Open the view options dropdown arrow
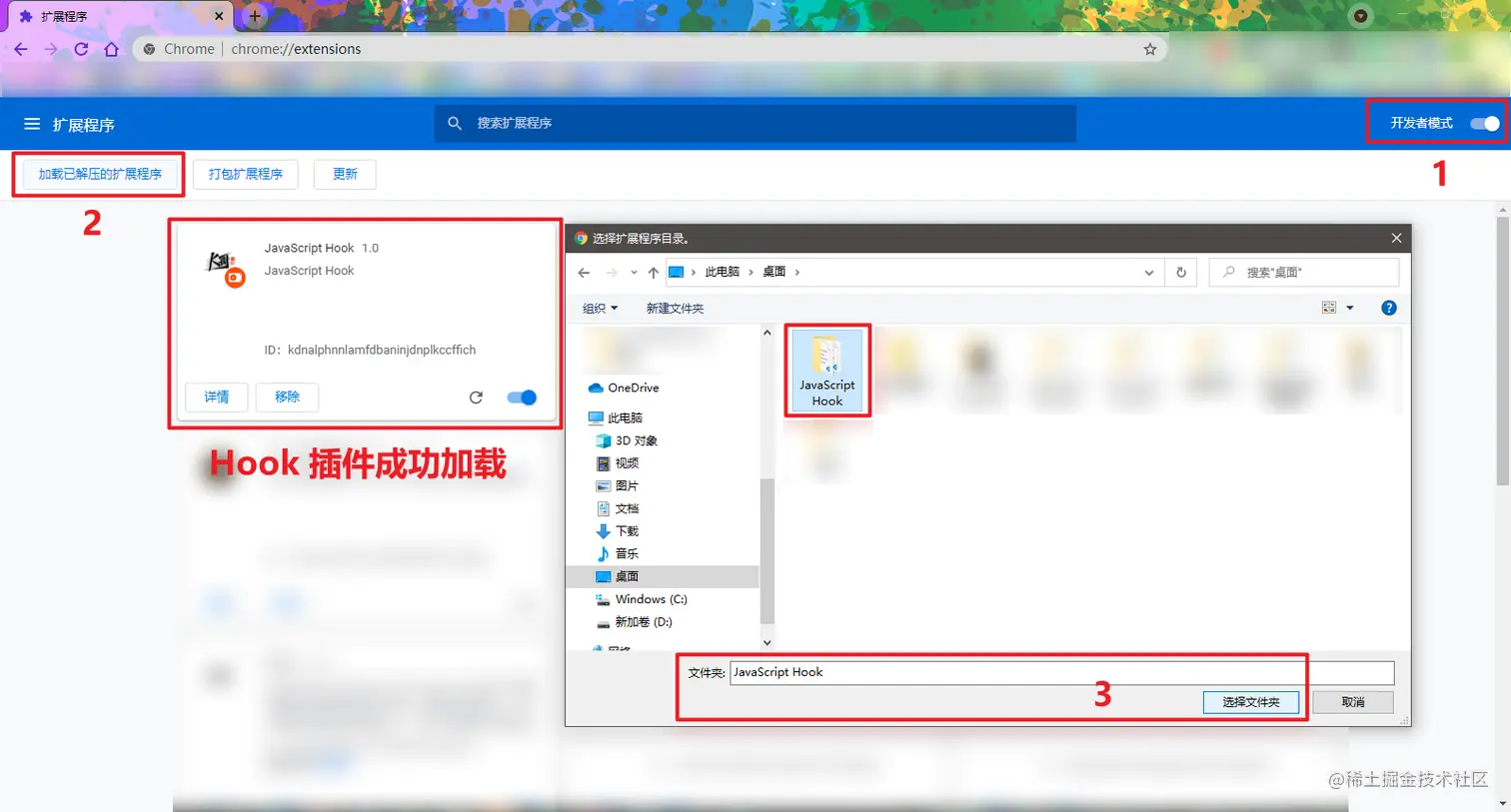The height and width of the screenshot is (812, 1511). pos(1350,308)
